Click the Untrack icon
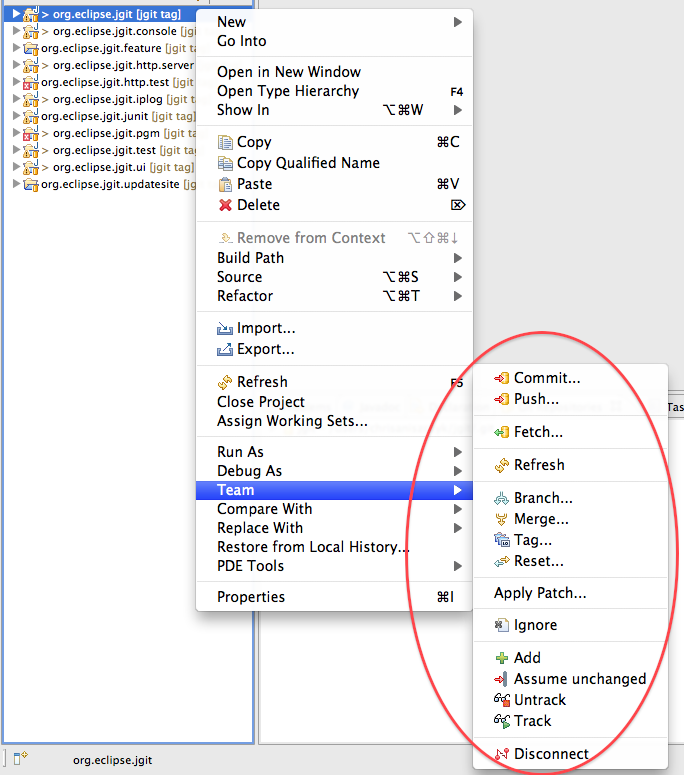Image resolution: width=684 pixels, height=775 pixels. click(502, 700)
